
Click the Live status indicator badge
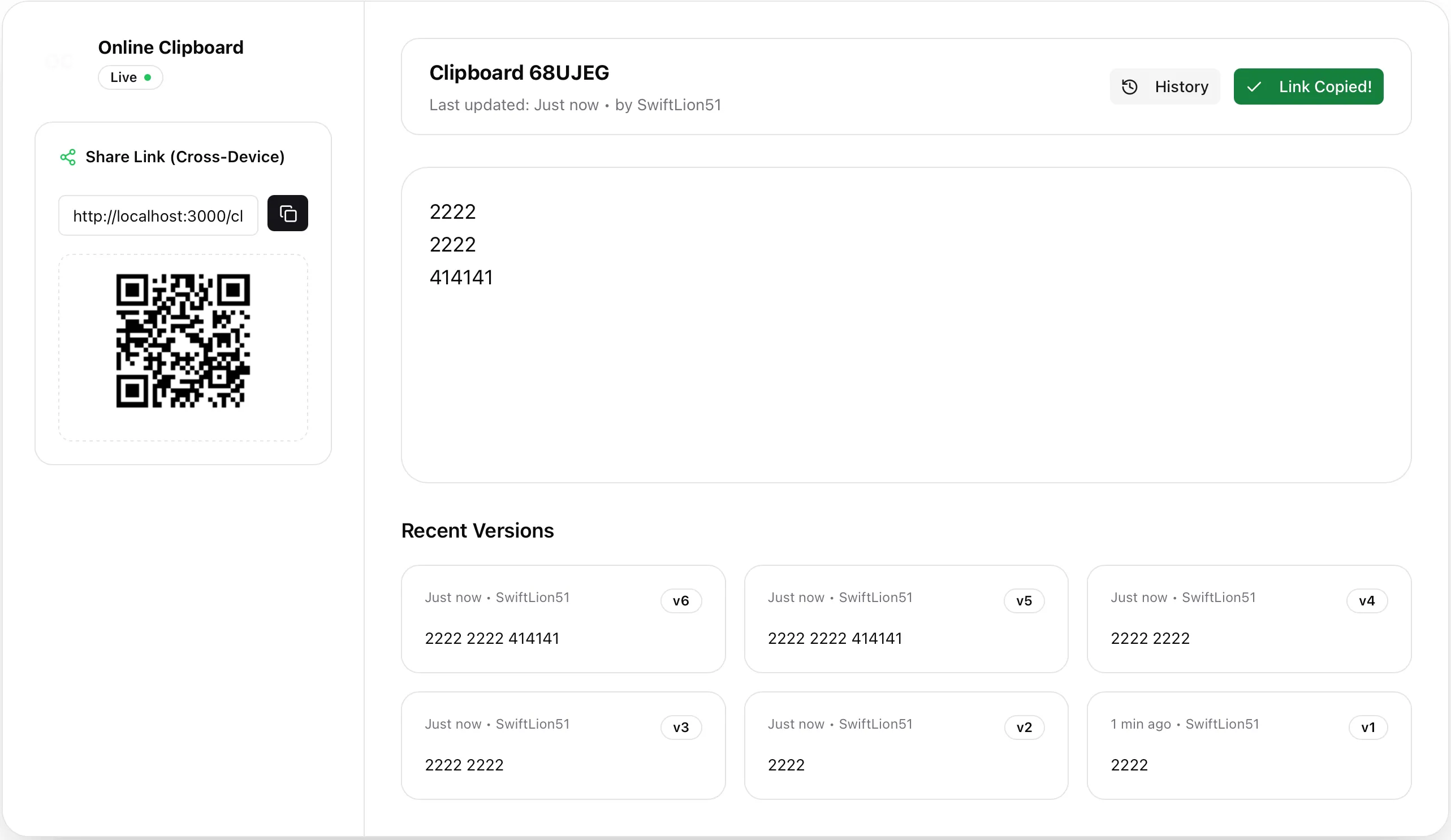click(130, 77)
